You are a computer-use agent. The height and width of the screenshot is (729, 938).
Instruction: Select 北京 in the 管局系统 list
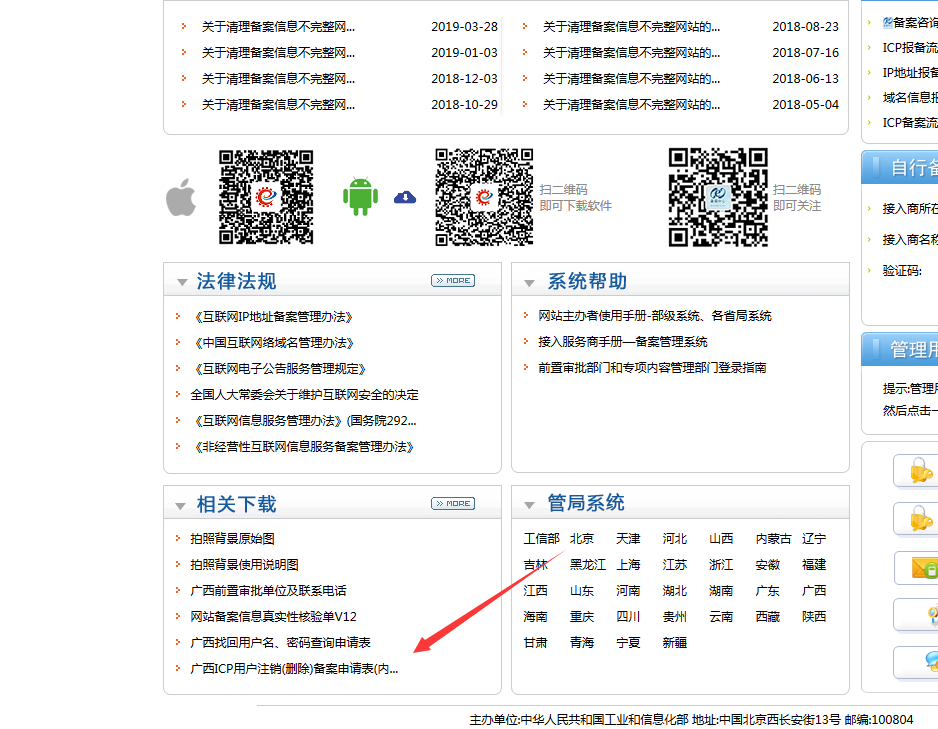click(582, 539)
